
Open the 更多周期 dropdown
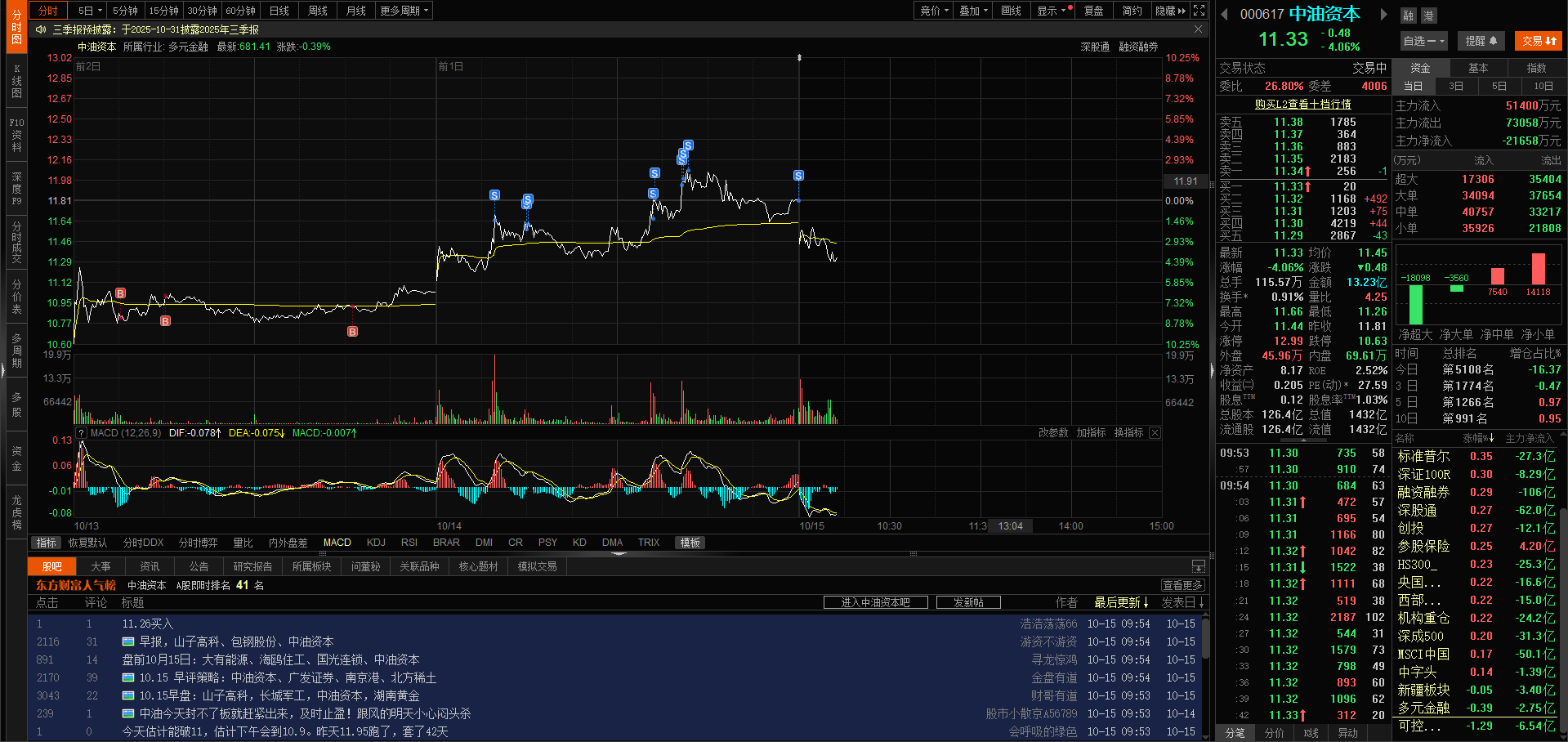[404, 11]
